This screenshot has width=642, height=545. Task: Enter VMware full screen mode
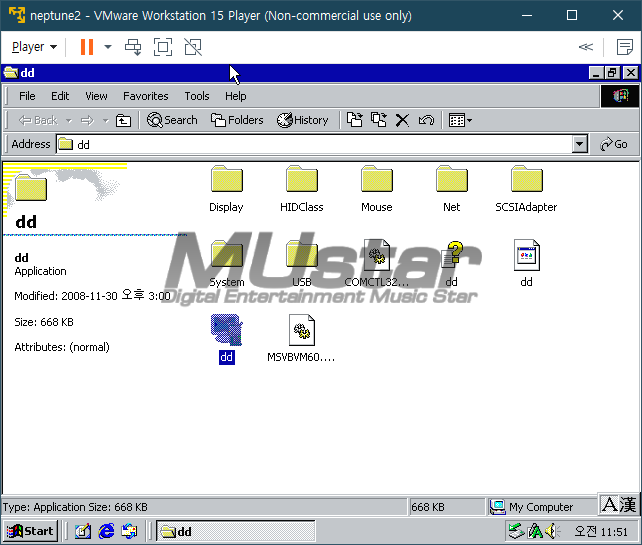click(163, 47)
